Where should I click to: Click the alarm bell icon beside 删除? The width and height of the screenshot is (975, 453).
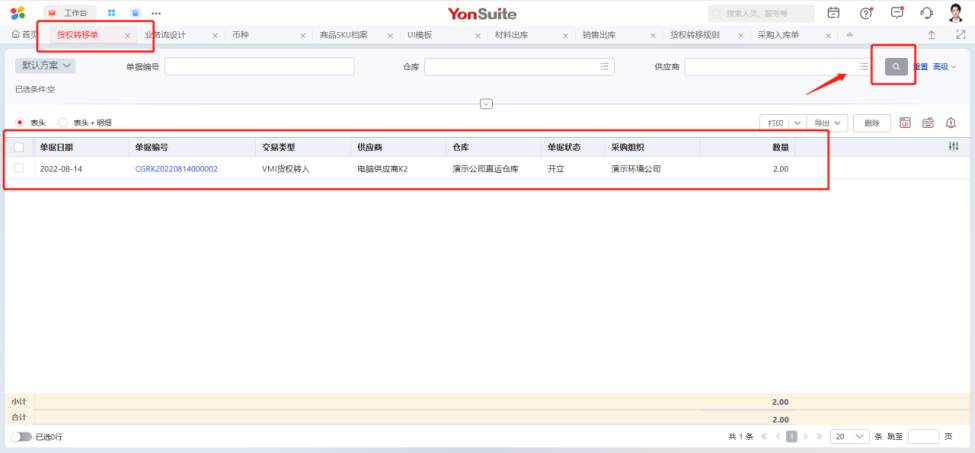click(950, 123)
